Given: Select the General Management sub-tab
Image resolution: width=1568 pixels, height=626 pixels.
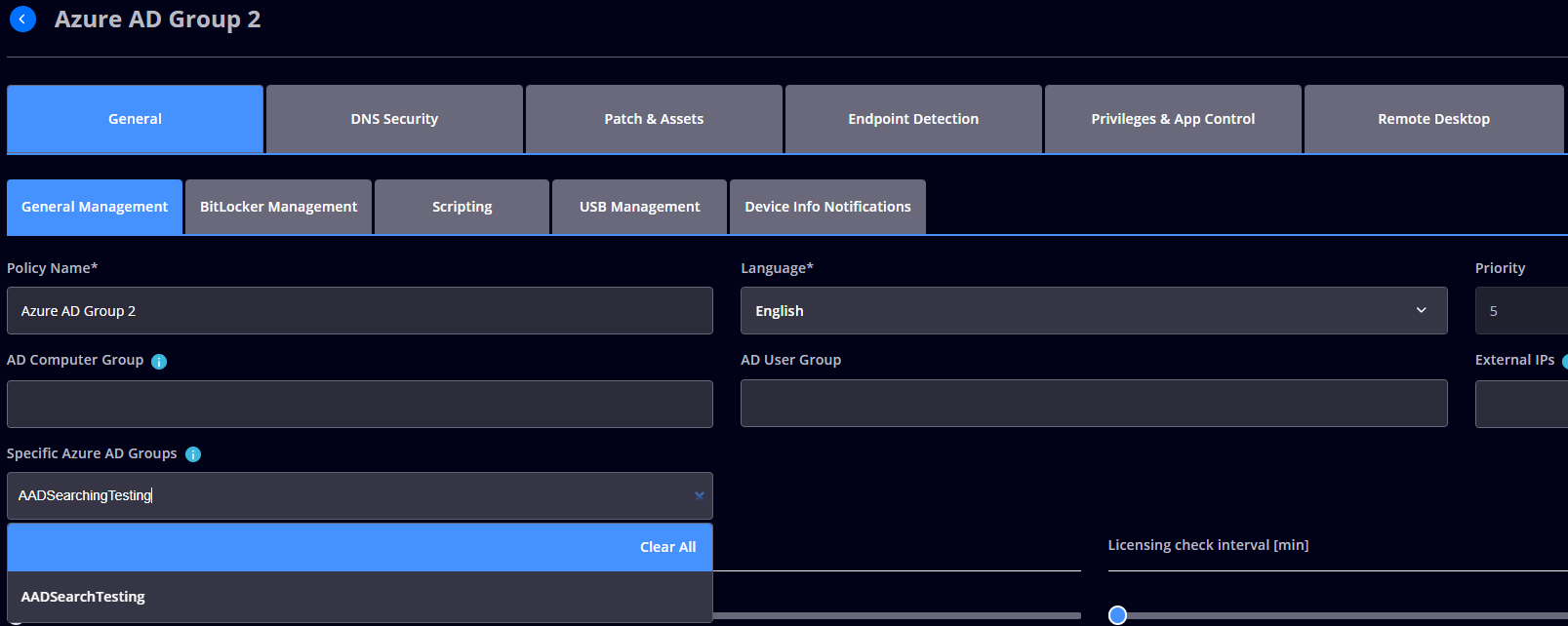Looking at the screenshot, I should (95, 207).
